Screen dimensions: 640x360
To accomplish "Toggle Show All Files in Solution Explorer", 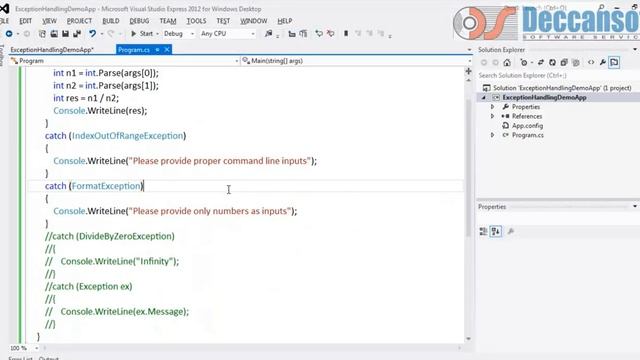I will tap(576, 62).
